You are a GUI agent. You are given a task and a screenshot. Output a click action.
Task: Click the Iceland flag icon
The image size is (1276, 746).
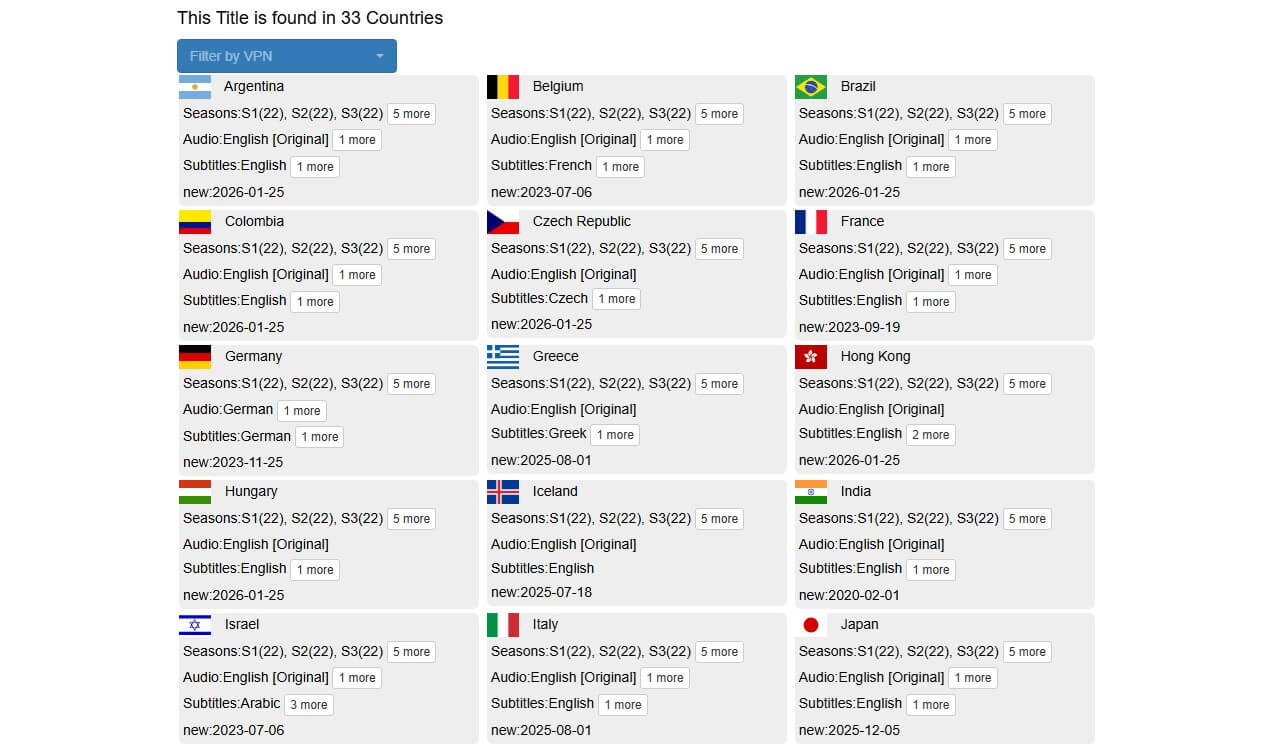click(x=503, y=492)
